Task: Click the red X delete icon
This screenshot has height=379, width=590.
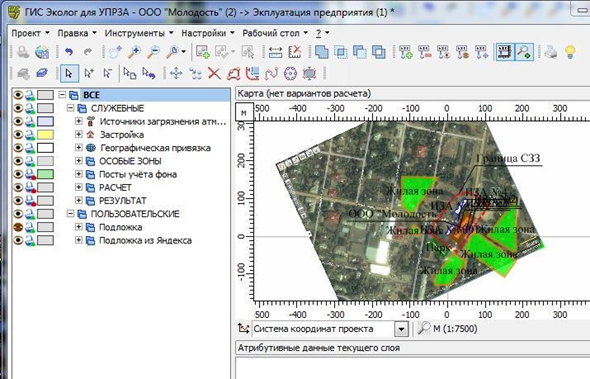Action: coord(214,73)
